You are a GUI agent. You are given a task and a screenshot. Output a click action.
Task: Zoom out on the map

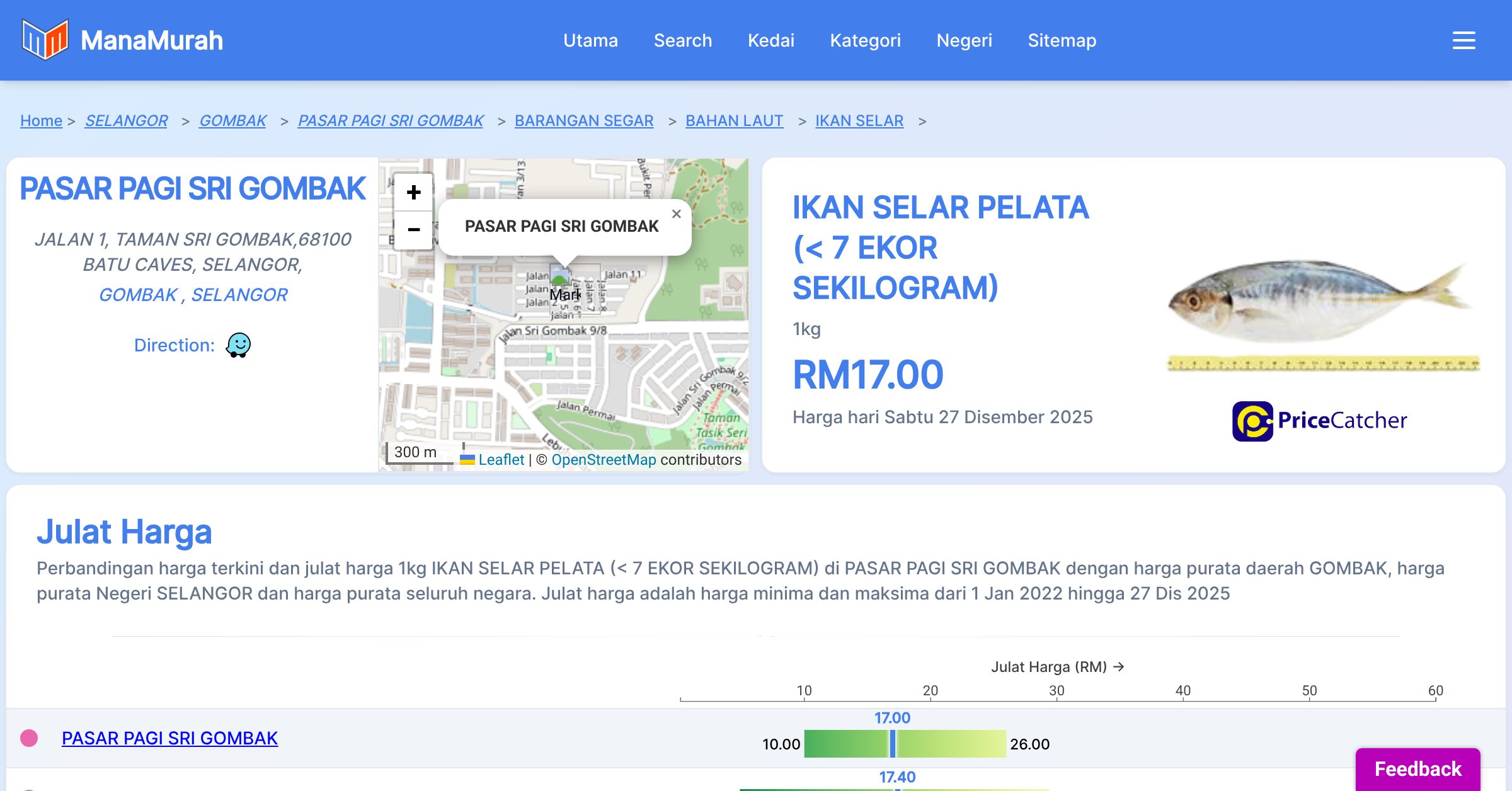413,230
